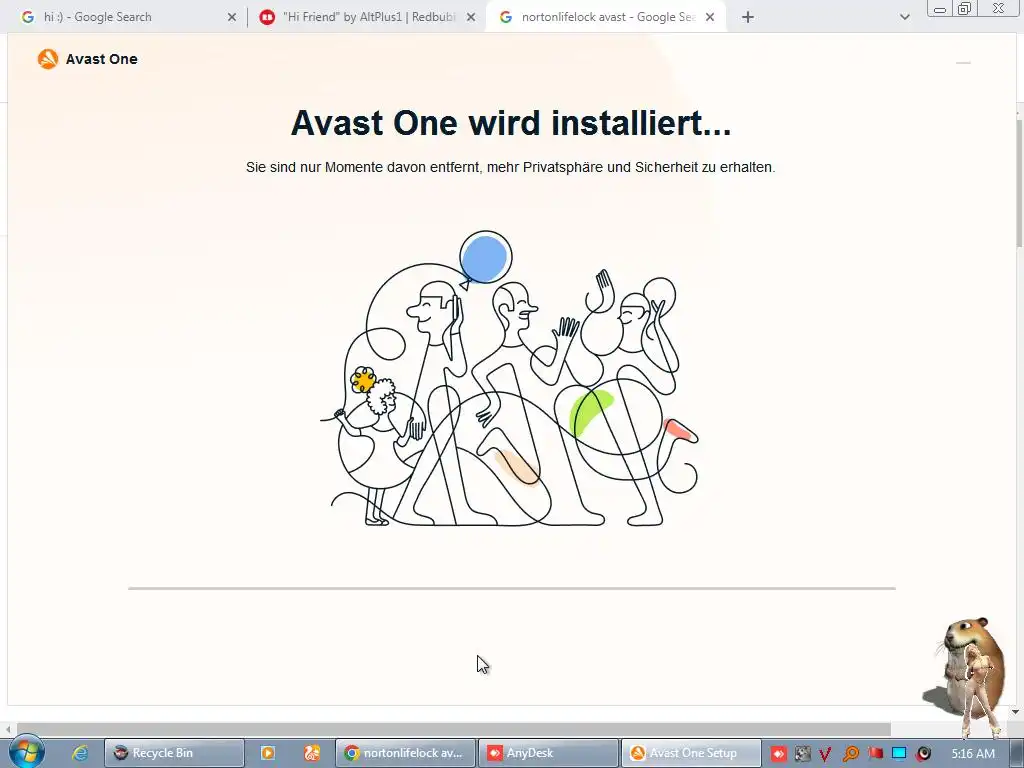Switch to the 'Hi Friend' Redbubble tab

pyautogui.click(x=368, y=17)
